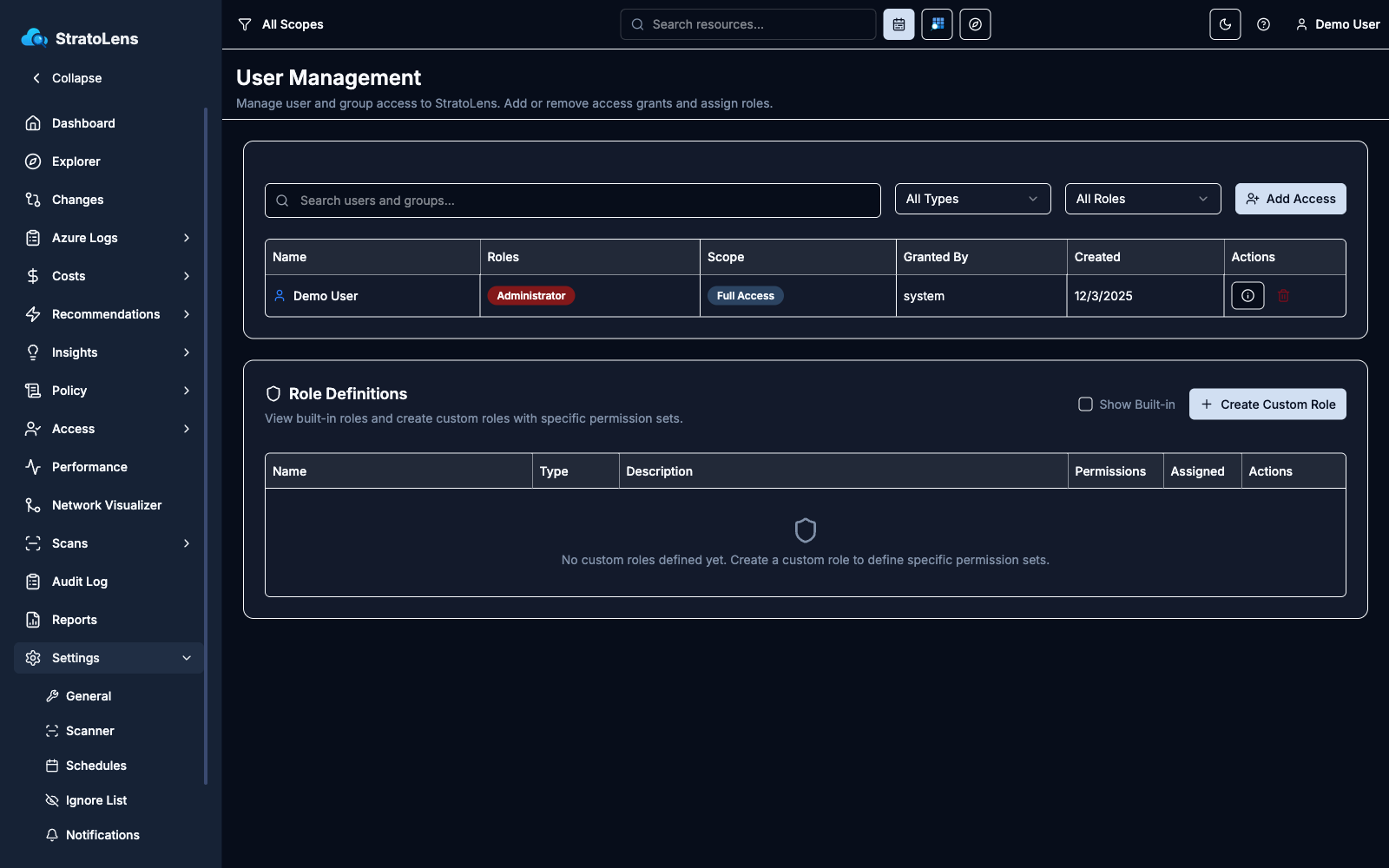1389x868 pixels.
Task: Click the Search resources field
Action: point(747,24)
